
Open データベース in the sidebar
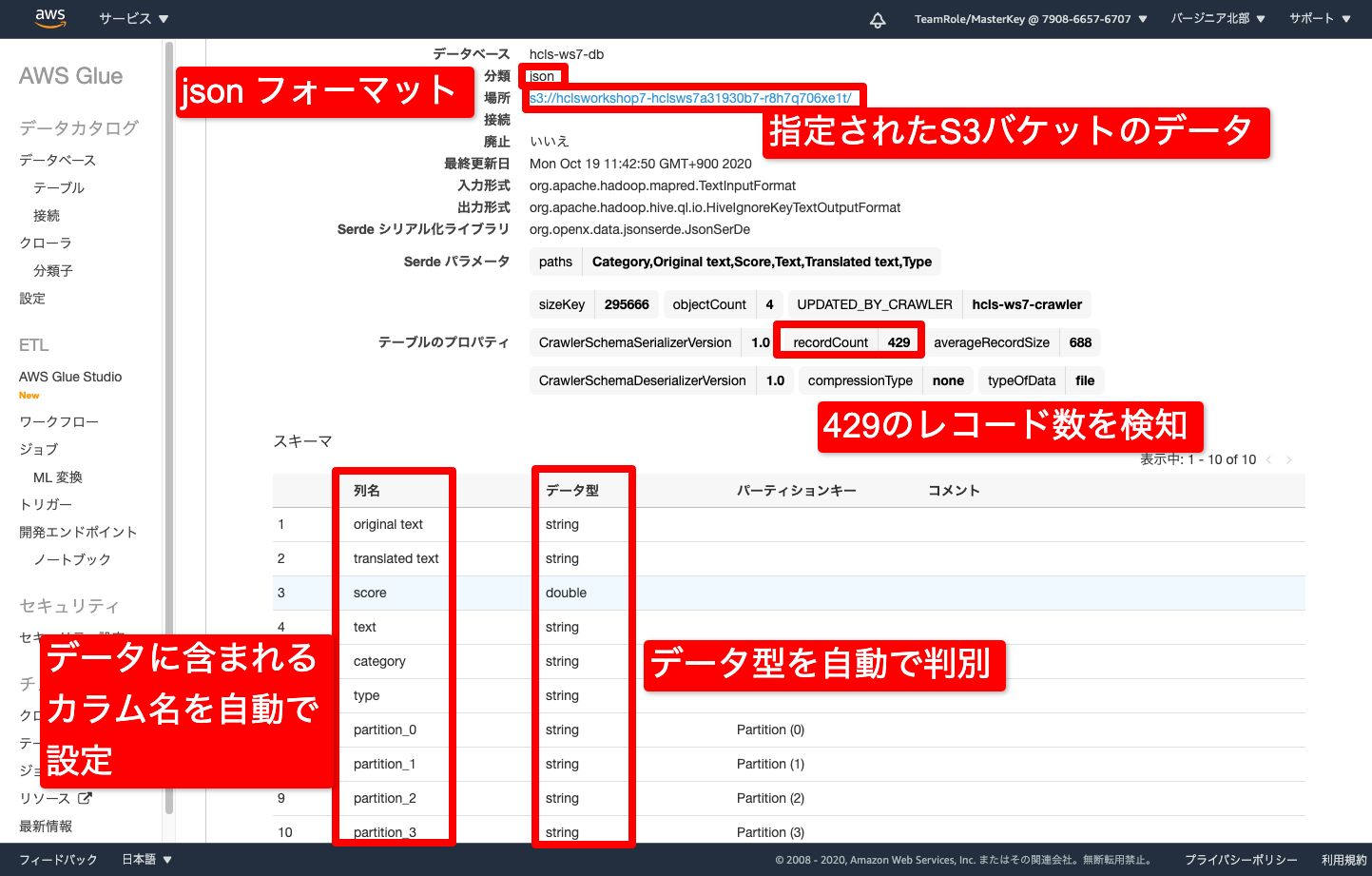pos(58,160)
